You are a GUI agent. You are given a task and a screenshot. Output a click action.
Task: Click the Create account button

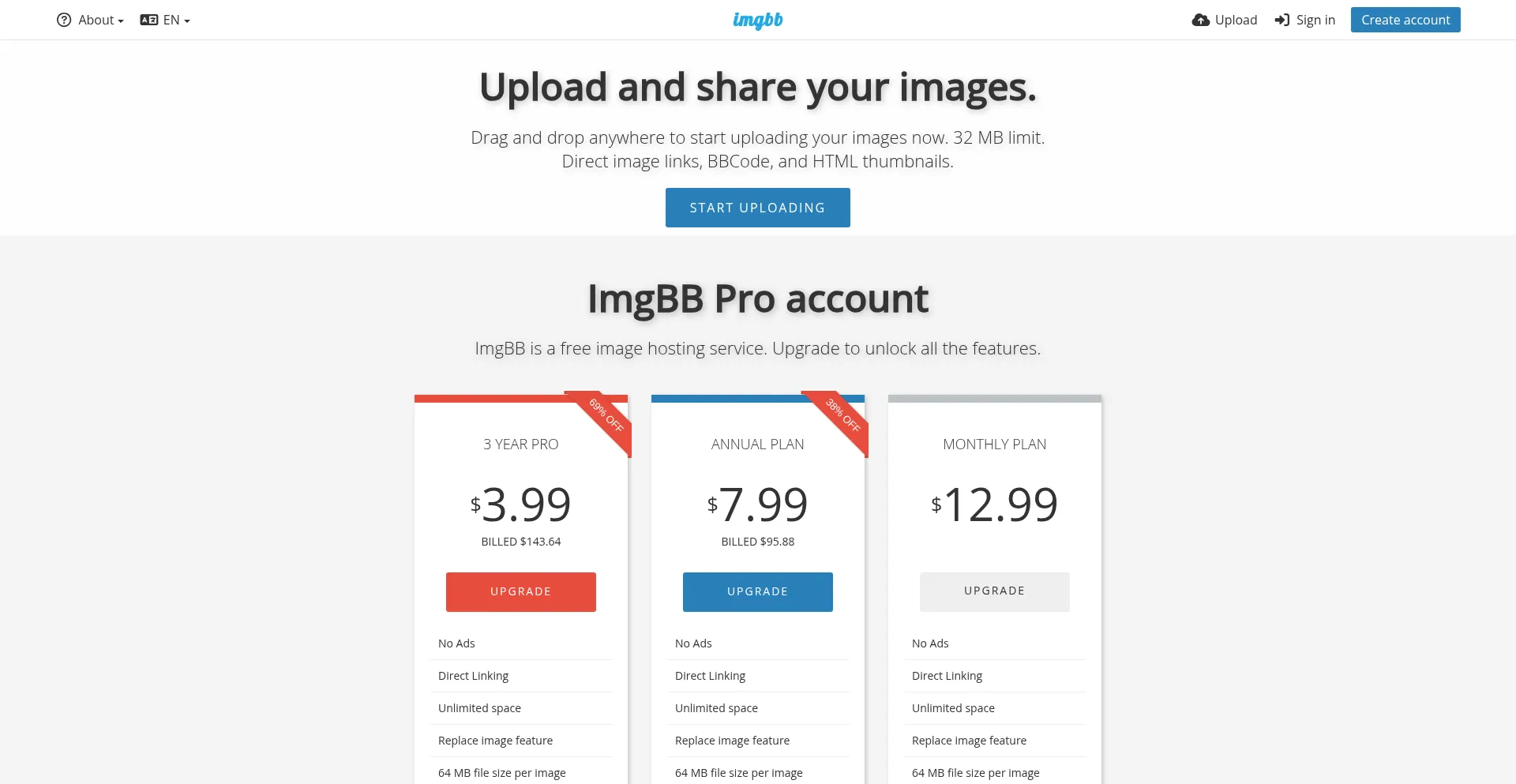click(1405, 20)
